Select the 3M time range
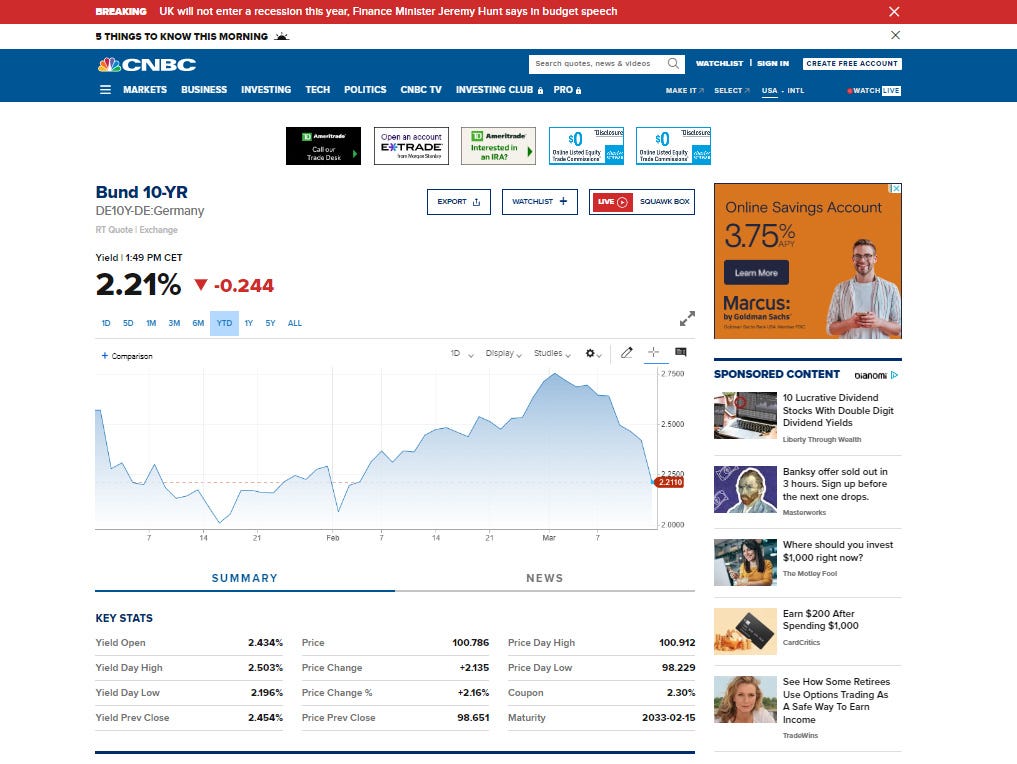The height and width of the screenshot is (764, 1017). (x=174, y=323)
